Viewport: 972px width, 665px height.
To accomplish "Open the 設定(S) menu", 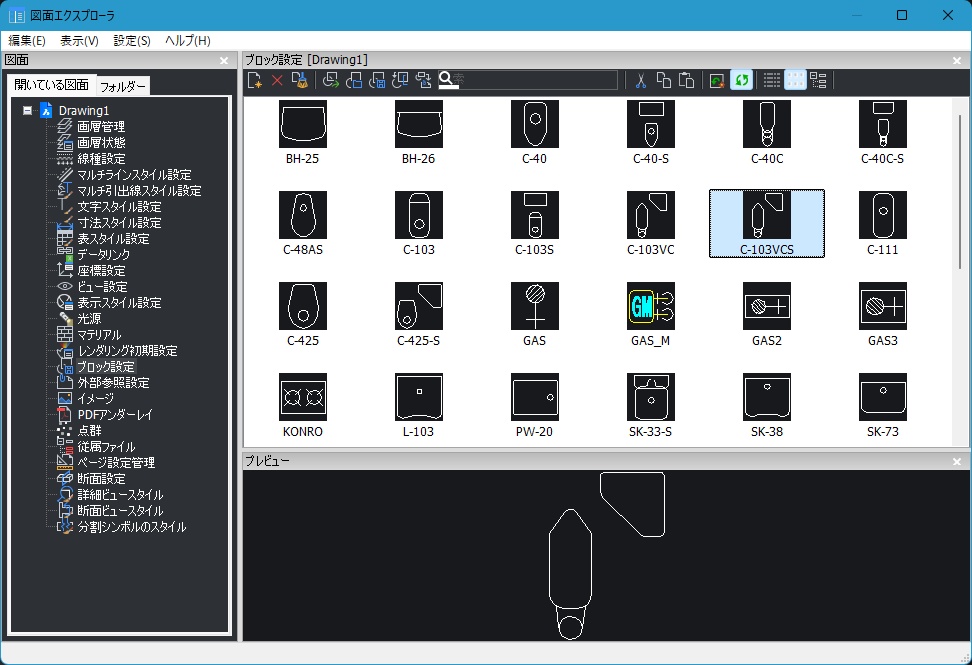I will point(132,41).
